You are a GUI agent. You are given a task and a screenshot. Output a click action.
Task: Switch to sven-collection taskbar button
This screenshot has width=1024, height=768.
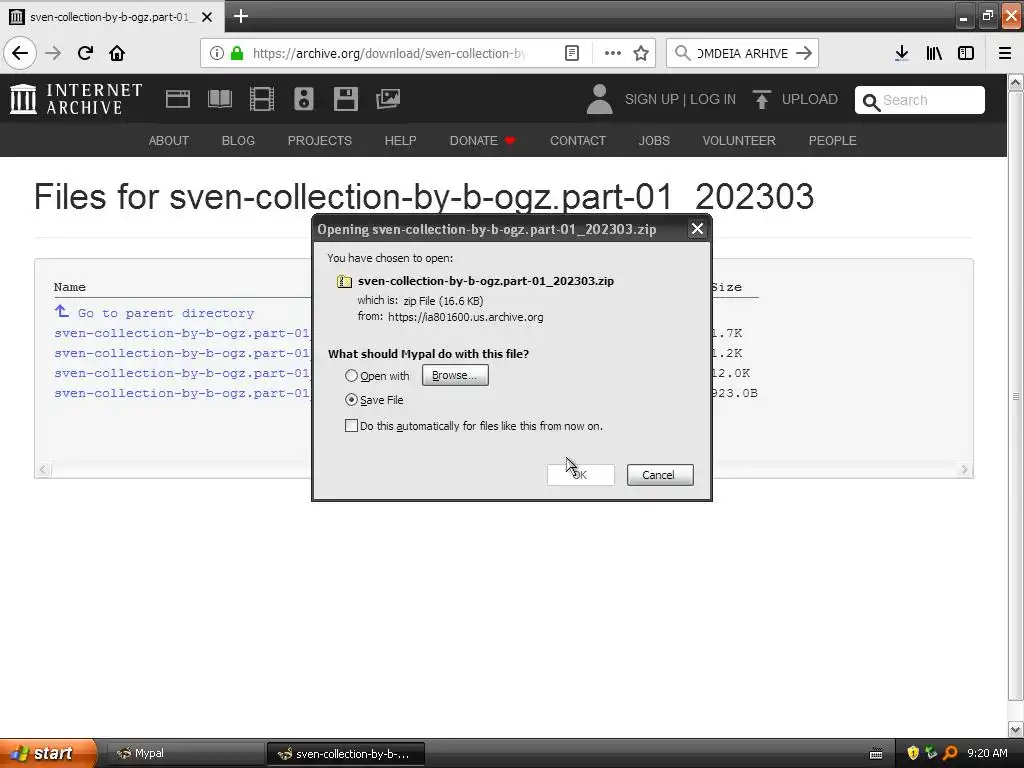point(346,754)
